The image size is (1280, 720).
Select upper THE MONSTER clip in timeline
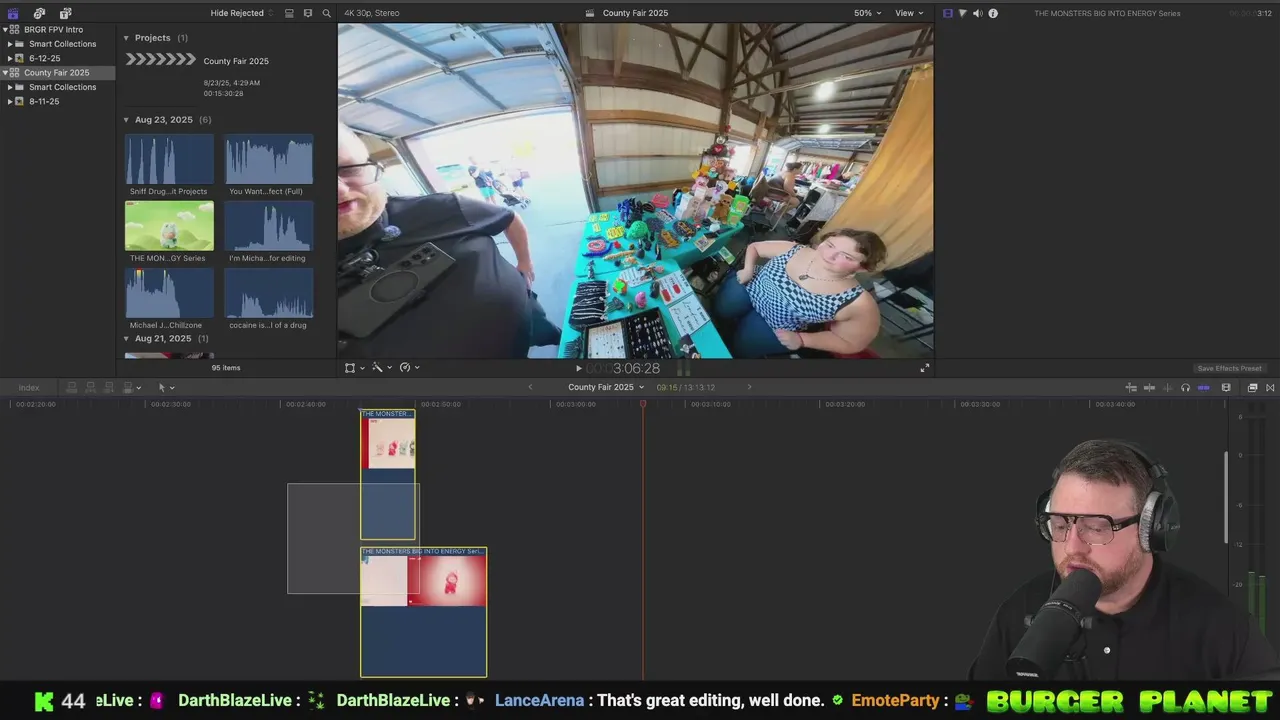pyautogui.click(x=388, y=475)
